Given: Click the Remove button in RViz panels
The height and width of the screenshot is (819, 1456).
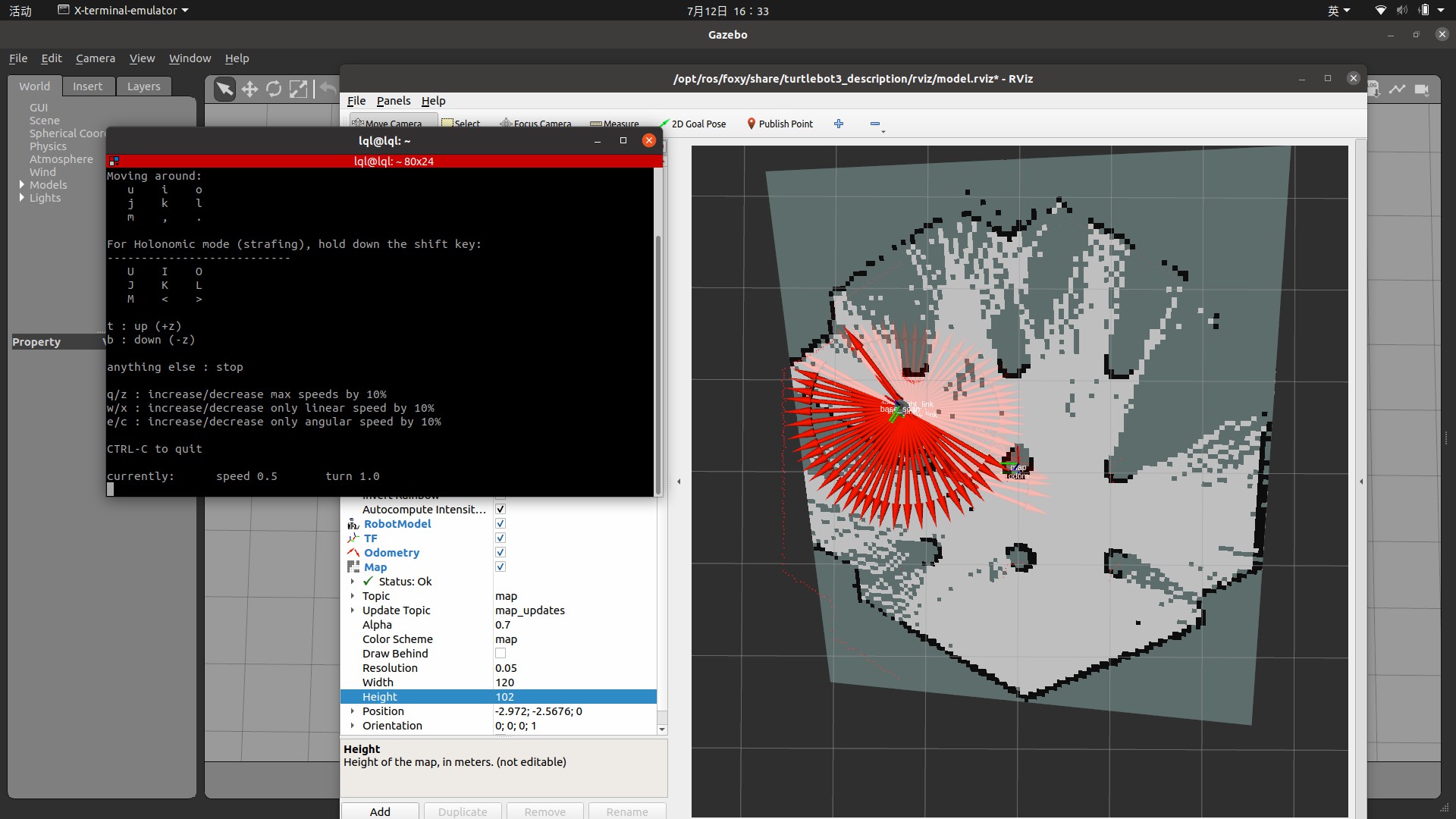Looking at the screenshot, I should click(545, 812).
